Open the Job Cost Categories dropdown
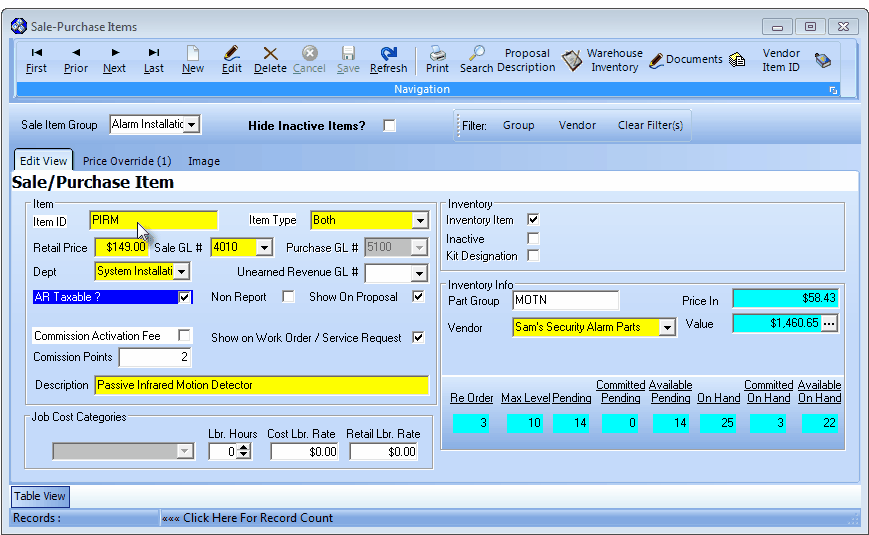 click(185, 451)
